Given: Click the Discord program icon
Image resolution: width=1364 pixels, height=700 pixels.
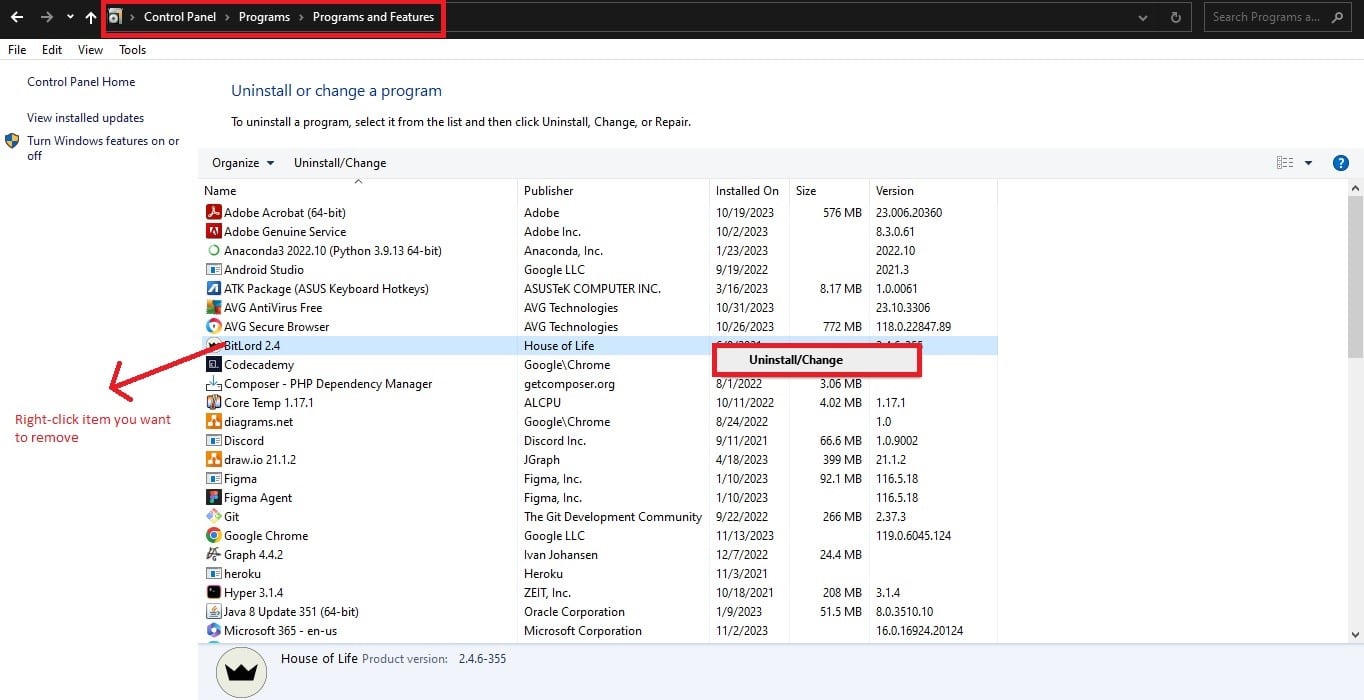Looking at the screenshot, I should 213,440.
